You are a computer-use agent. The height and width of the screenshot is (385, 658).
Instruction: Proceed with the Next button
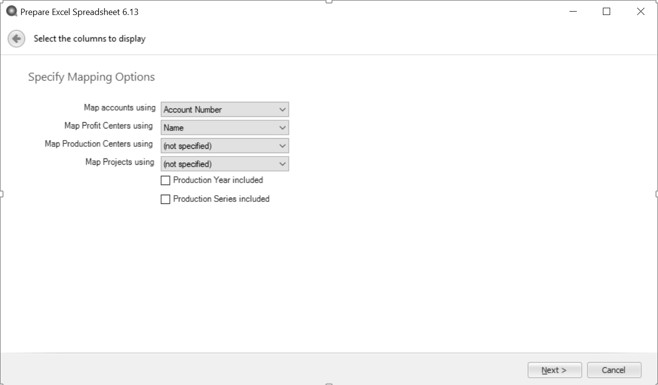click(554, 370)
